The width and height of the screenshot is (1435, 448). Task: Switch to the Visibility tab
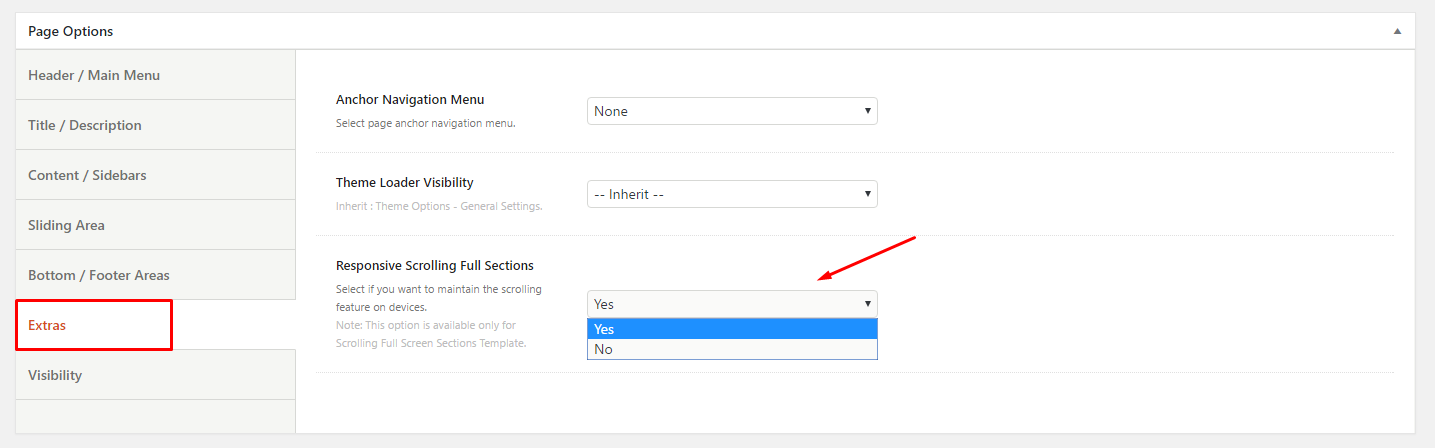point(156,375)
